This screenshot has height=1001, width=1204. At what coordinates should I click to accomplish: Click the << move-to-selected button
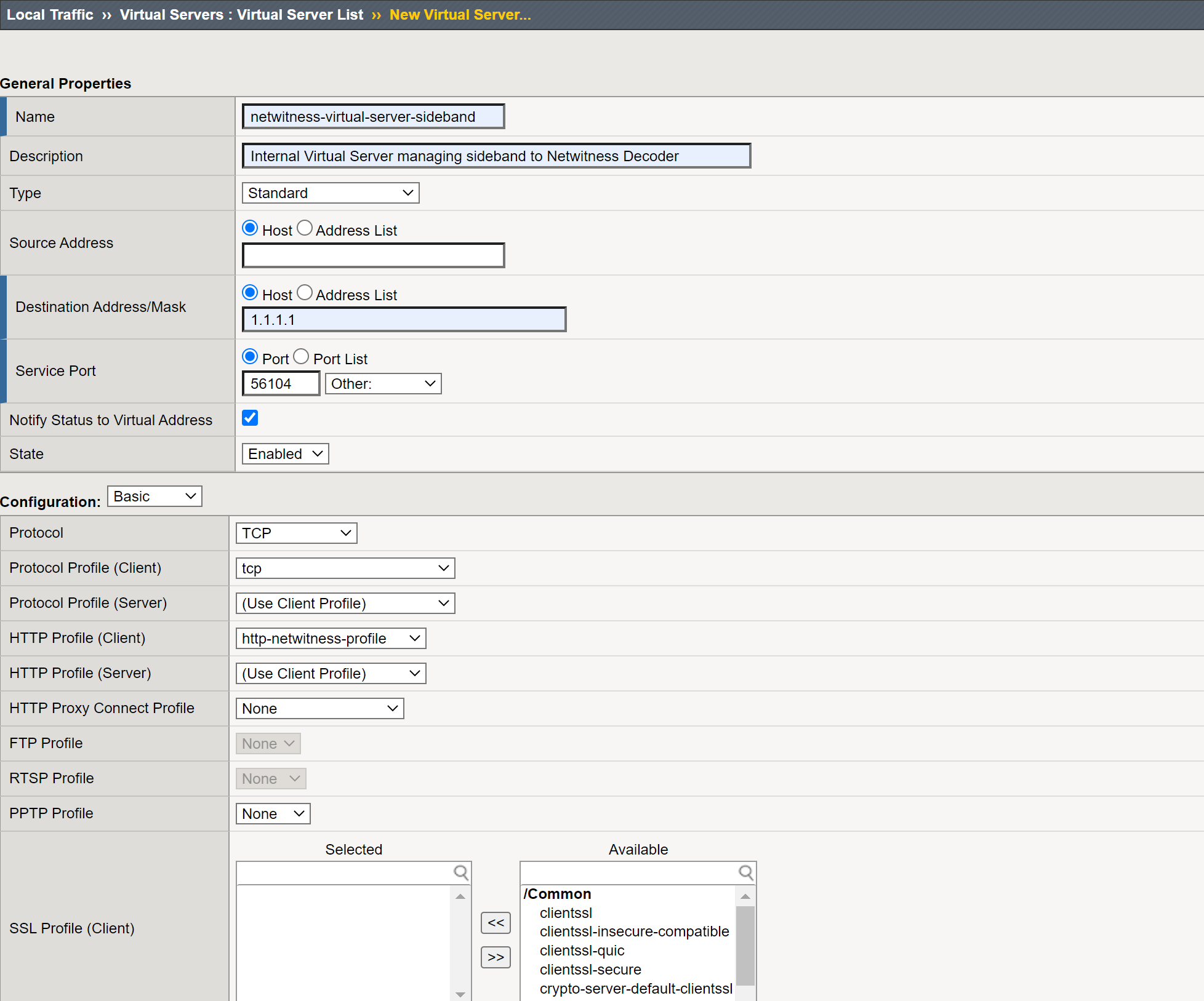click(x=496, y=922)
